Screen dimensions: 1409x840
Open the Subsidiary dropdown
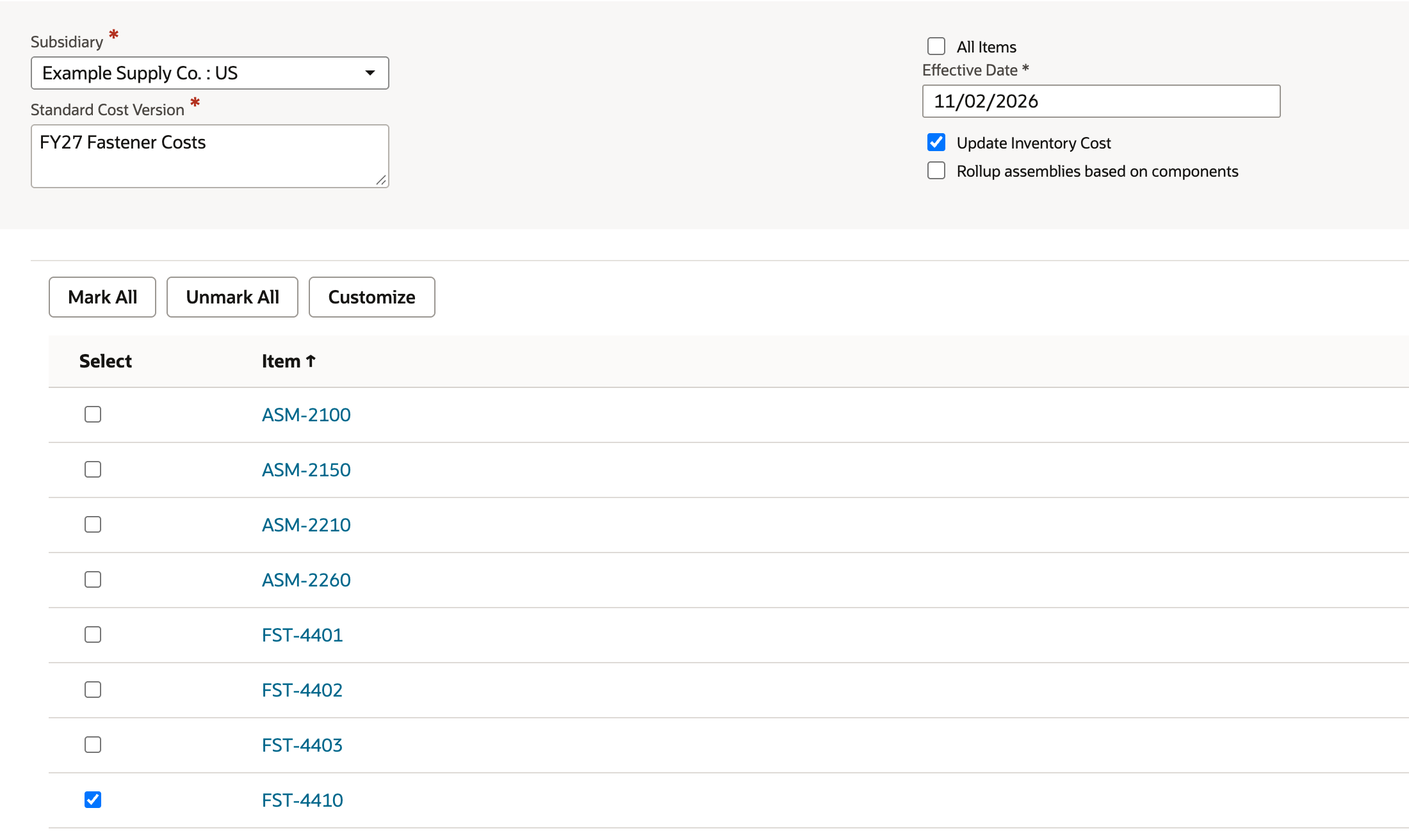(x=209, y=73)
